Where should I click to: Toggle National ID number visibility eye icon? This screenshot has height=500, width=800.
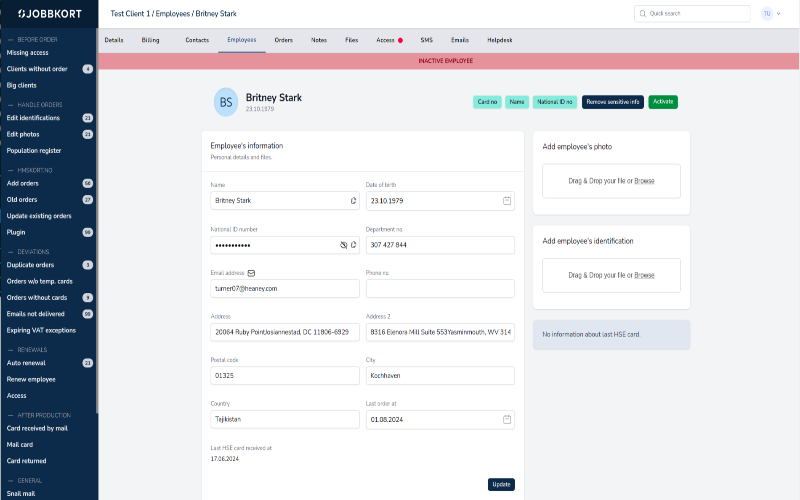click(343, 245)
